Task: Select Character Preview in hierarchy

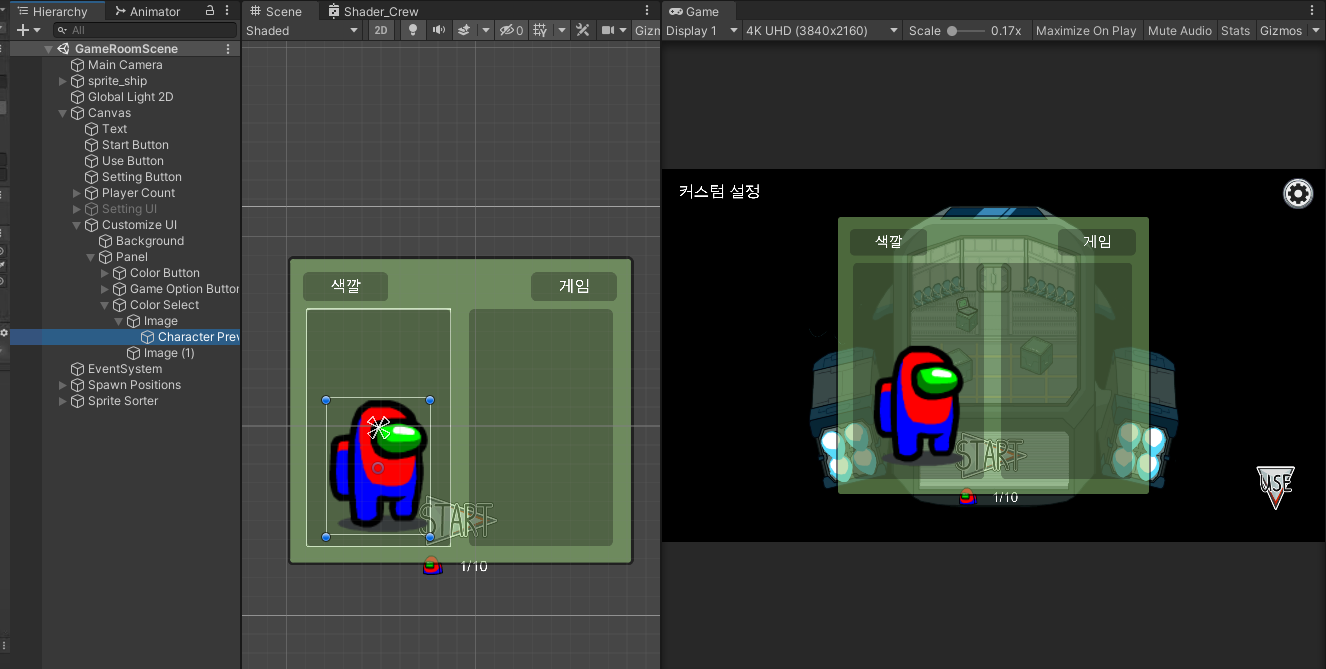Action: point(198,337)
